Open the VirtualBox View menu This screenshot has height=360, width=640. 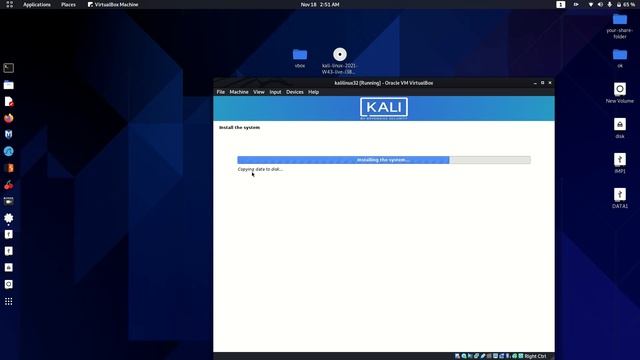pyautogui.click(x=259, y=92)
